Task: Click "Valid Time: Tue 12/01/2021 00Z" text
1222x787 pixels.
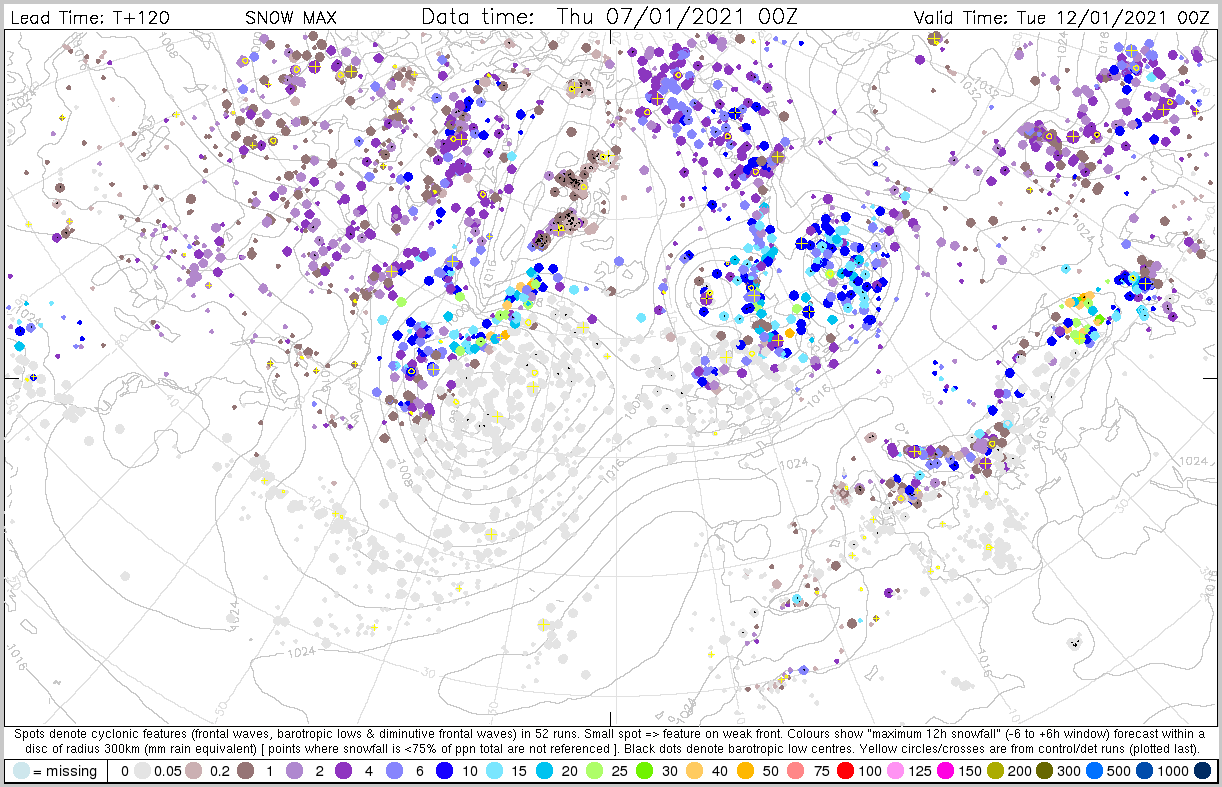Action: (1062, 17)
